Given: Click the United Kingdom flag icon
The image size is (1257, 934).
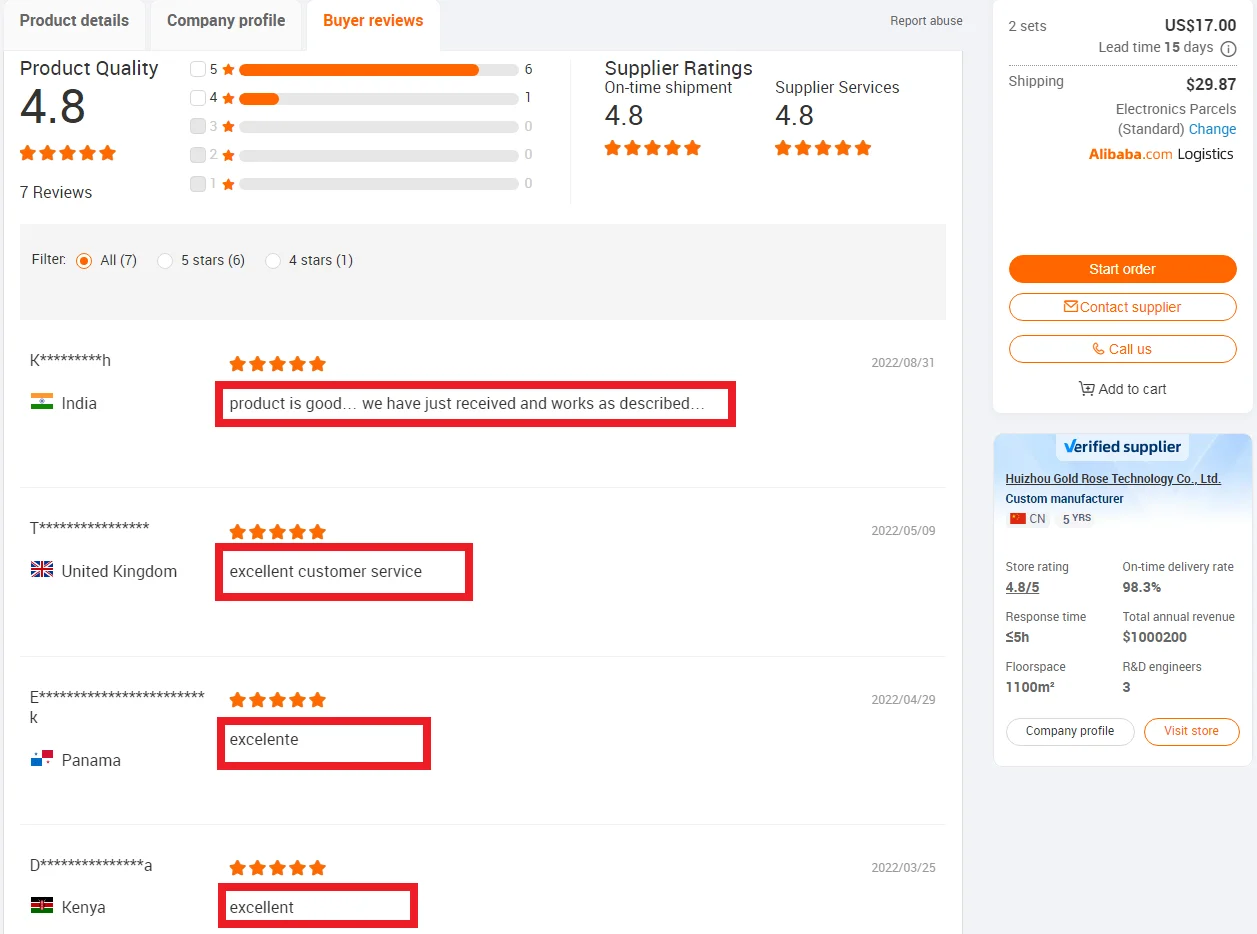Looking at the screenshot, I should pos(42,570).
